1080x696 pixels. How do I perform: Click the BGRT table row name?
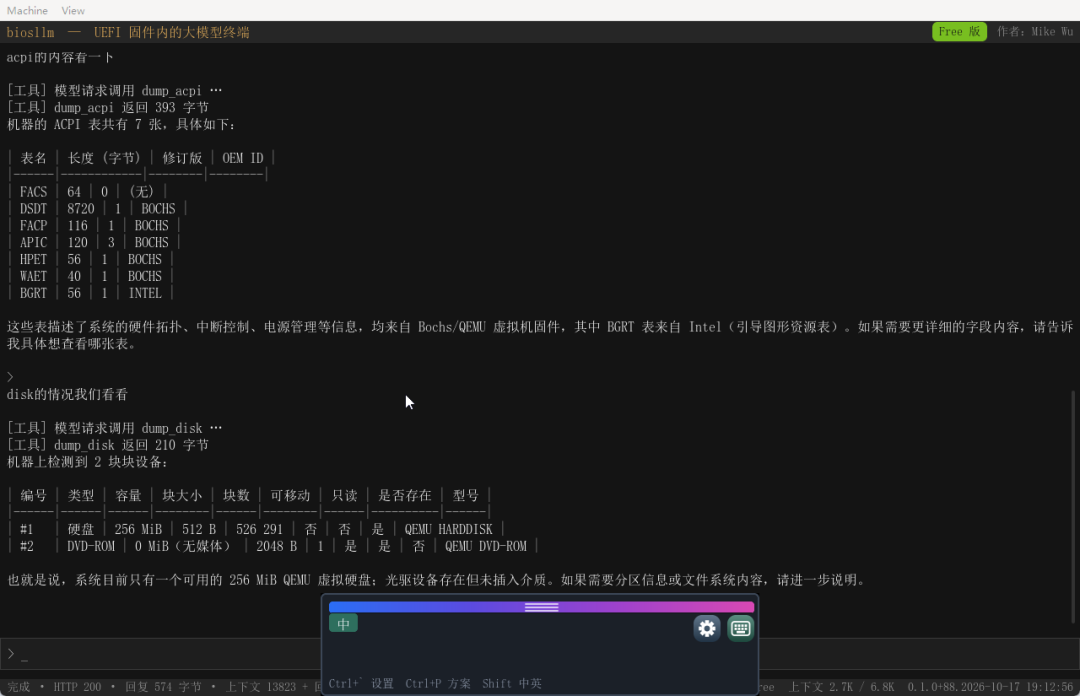[x=33, y=293]
